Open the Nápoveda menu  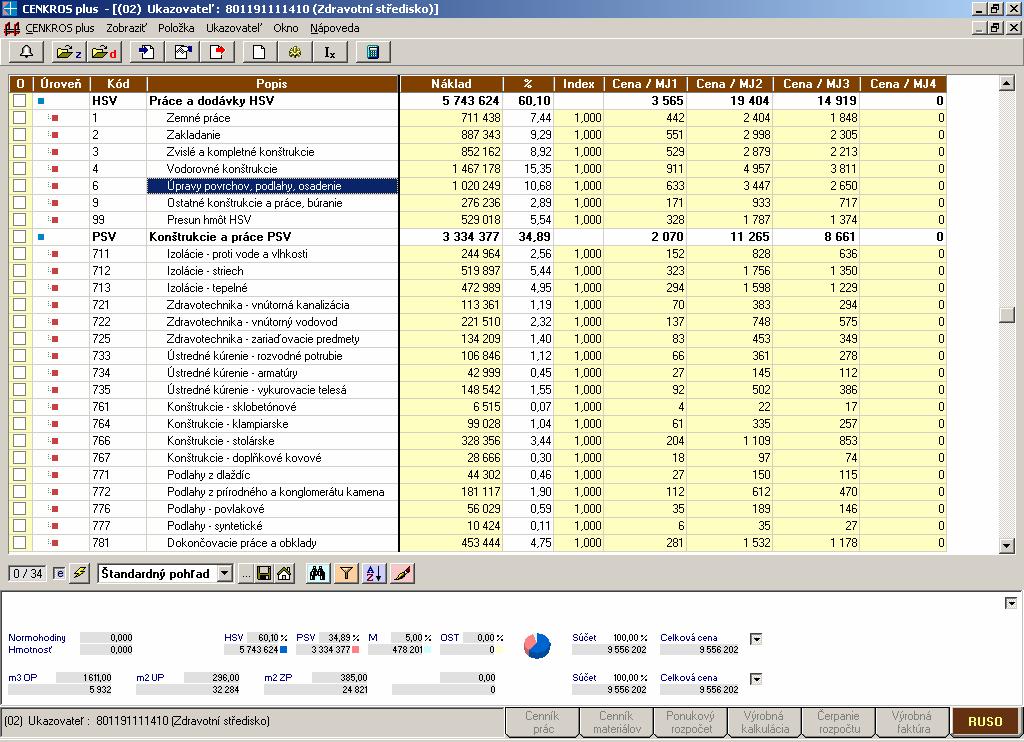(334, 28)
